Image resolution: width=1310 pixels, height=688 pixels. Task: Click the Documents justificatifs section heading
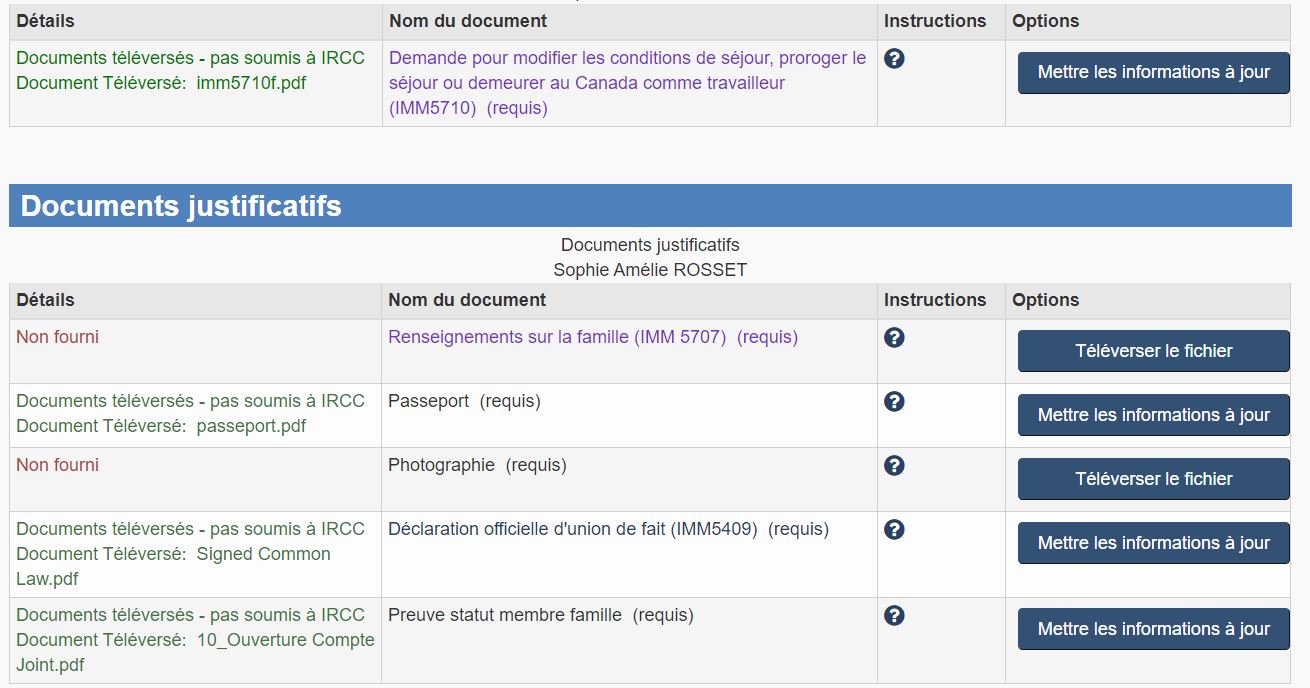pyautogui.click(x=181, y=206)
